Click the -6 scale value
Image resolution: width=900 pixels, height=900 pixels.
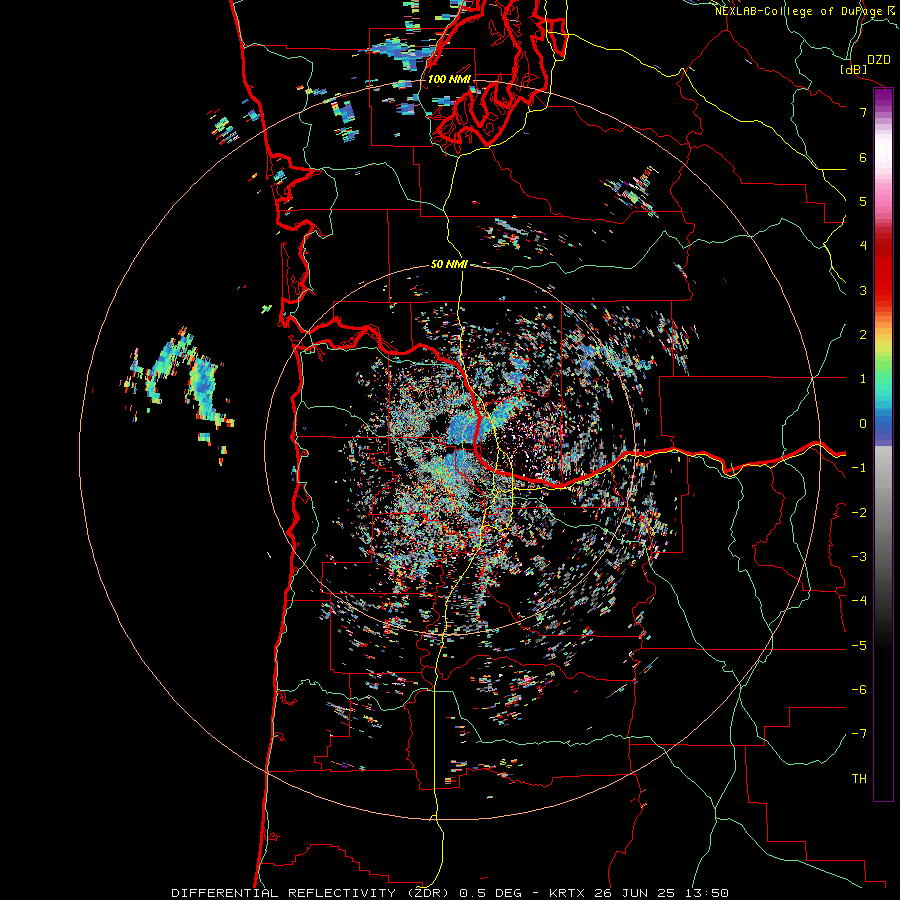[859, 690]
